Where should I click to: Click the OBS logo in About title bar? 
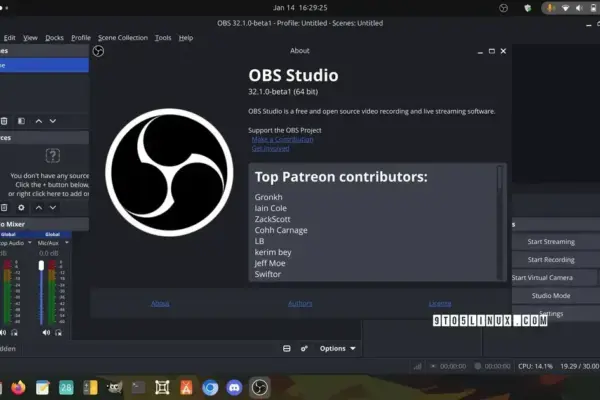coord(98,51)
